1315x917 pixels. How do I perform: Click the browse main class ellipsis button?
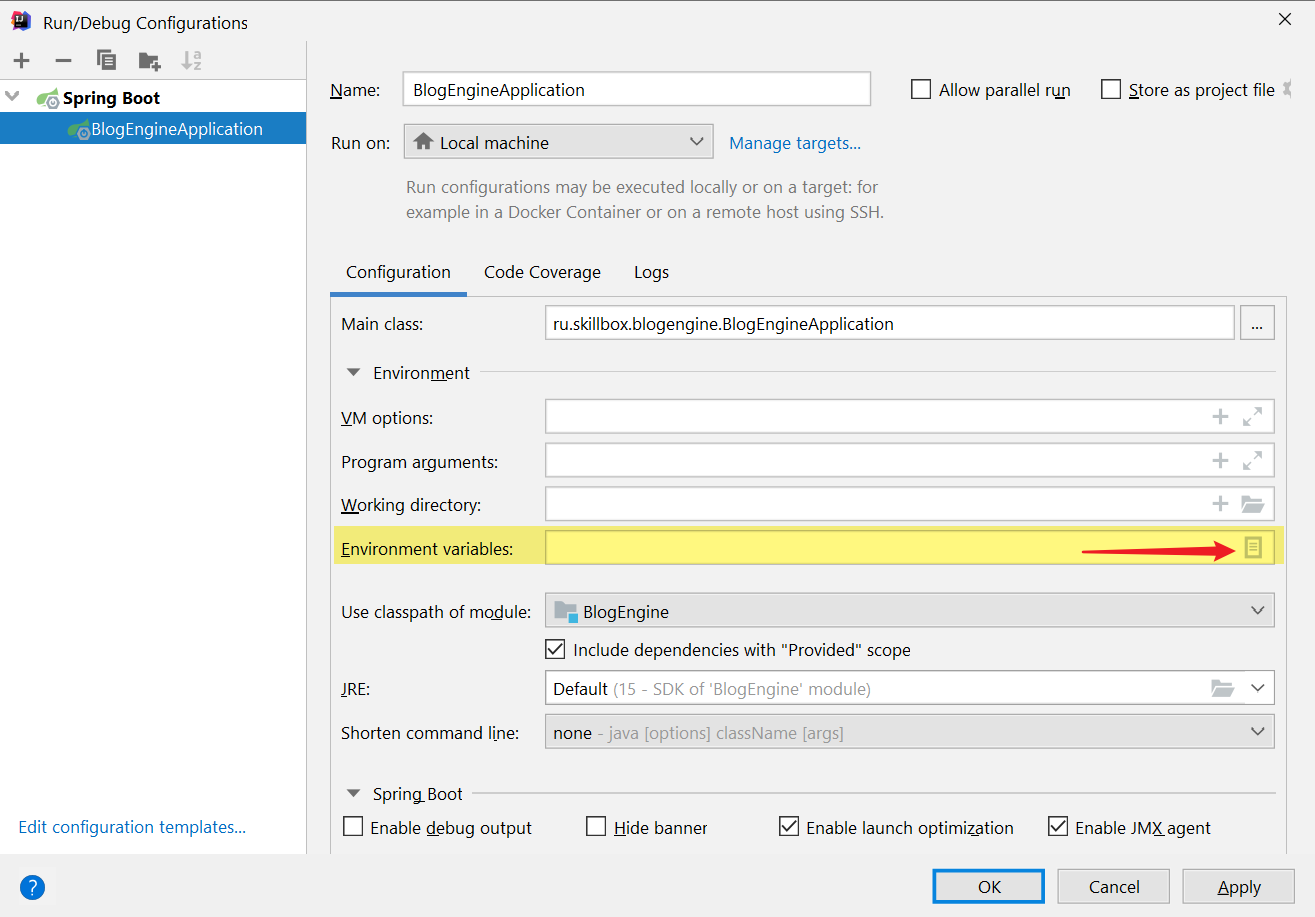click(1257, 324)
